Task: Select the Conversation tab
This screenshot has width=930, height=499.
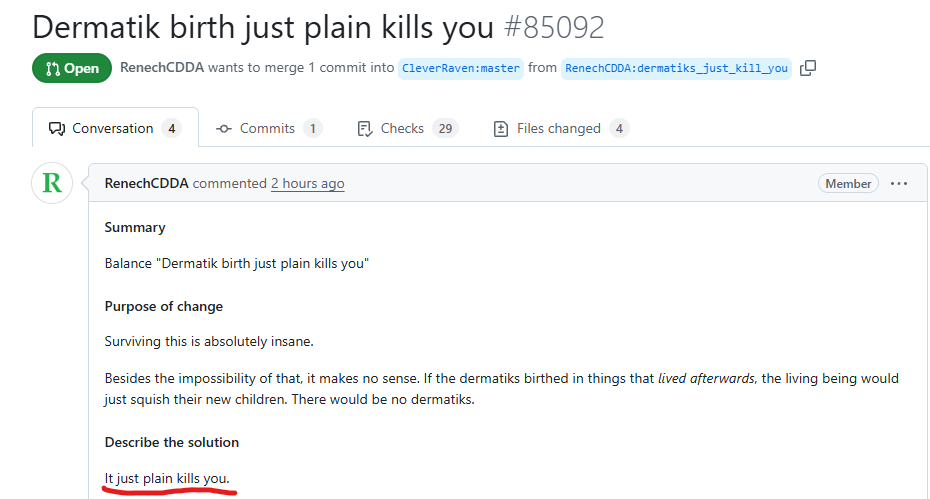Action: [x=113, y=129]
